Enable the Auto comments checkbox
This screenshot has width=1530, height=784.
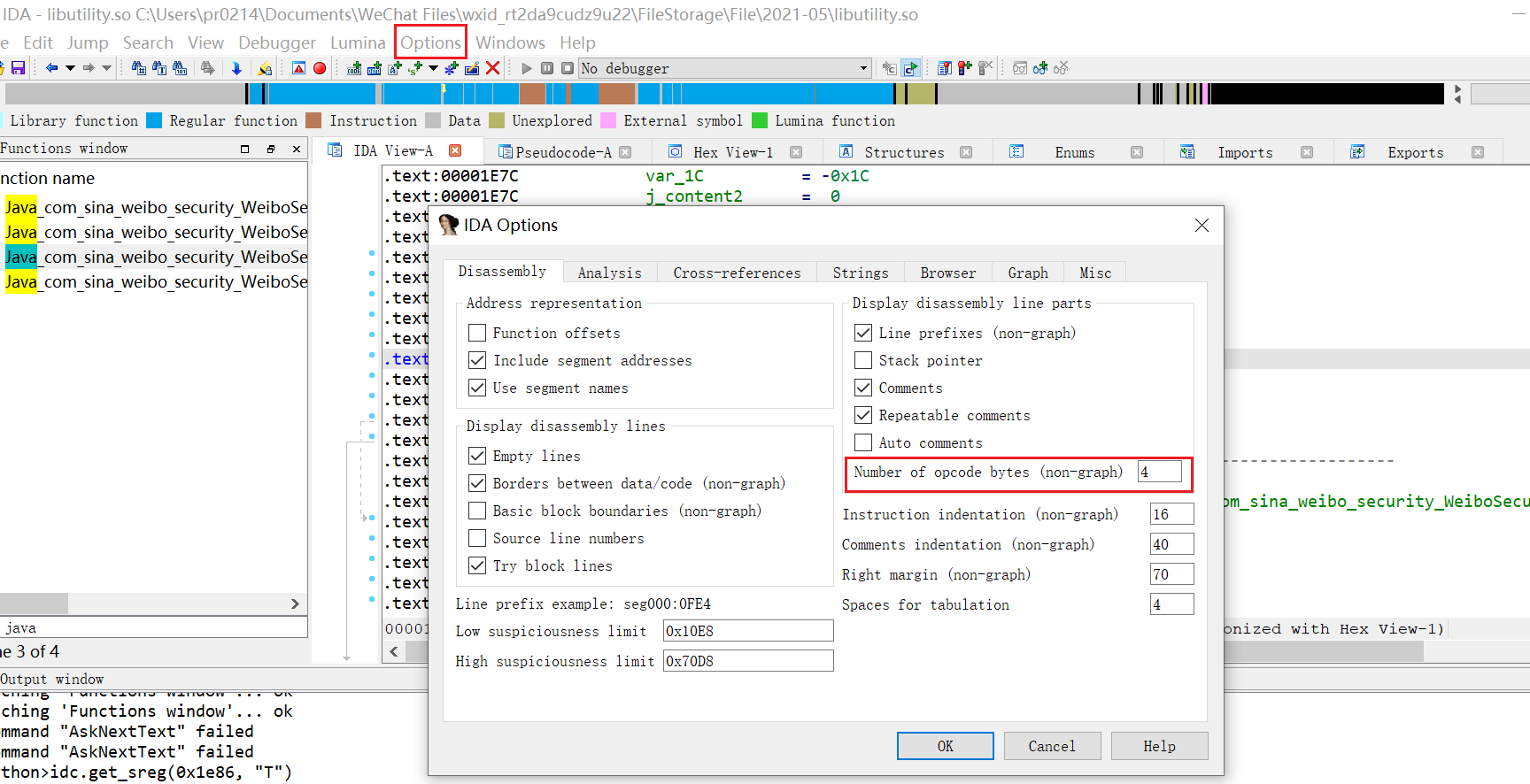point(863,442)
